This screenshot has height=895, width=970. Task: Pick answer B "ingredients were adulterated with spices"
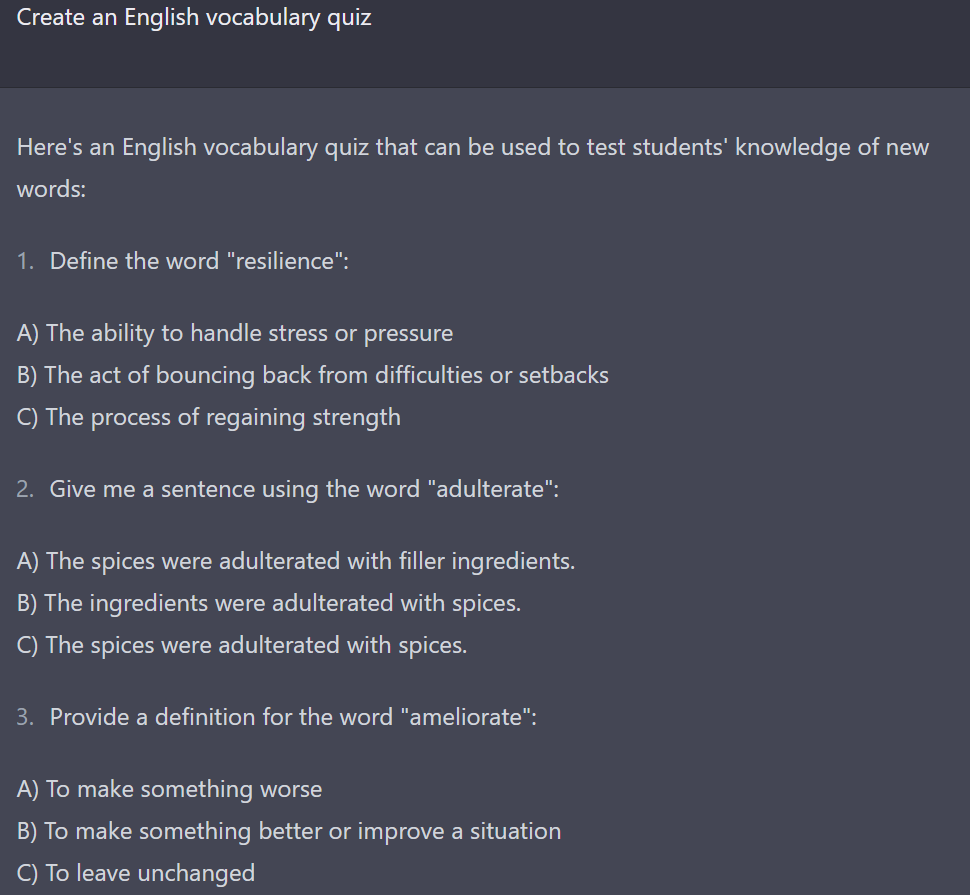pyautogui.click(x=269, y=604)
